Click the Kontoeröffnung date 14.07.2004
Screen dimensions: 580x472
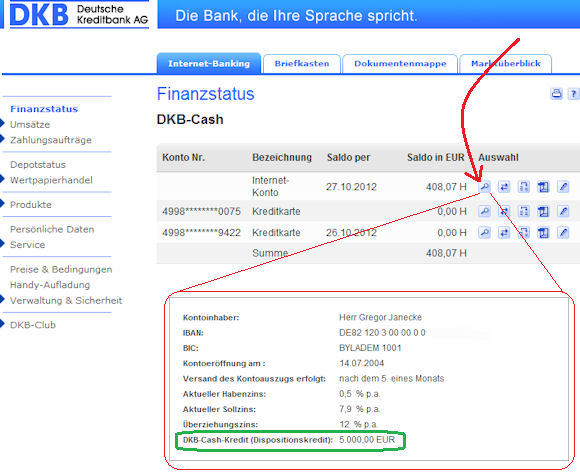(x=361, y=363)
